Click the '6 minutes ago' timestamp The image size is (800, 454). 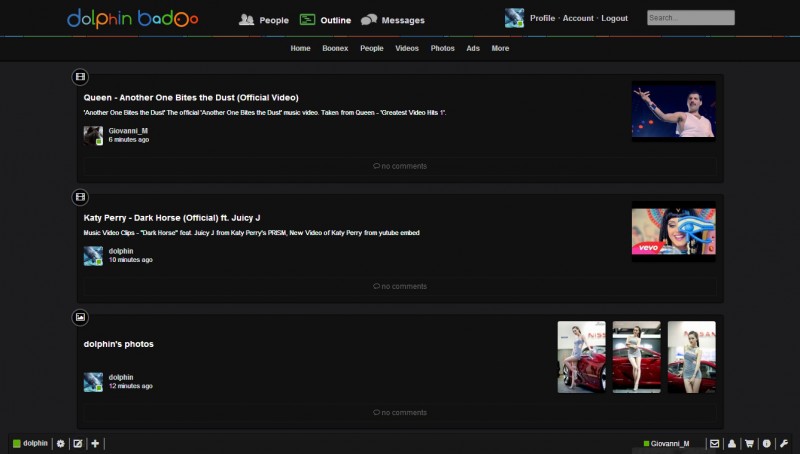click(129, 139)
